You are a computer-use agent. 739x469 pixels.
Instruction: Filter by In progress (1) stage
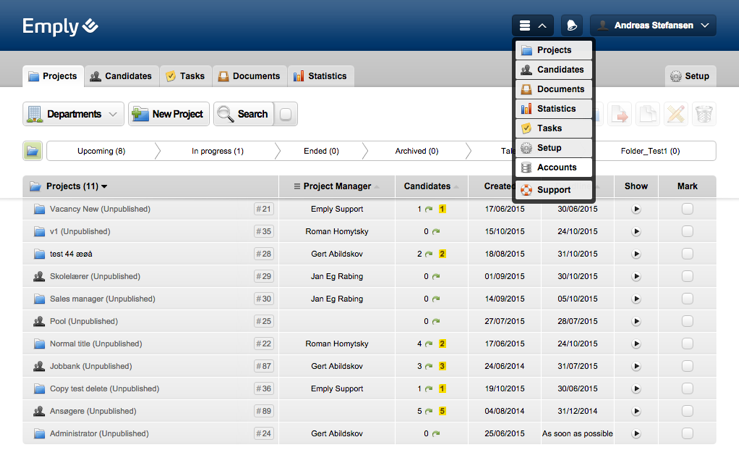click(x=217, y=151)
